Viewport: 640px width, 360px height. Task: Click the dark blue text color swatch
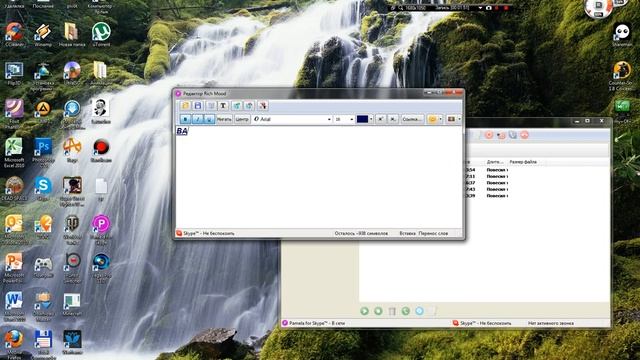coord(362,119)
